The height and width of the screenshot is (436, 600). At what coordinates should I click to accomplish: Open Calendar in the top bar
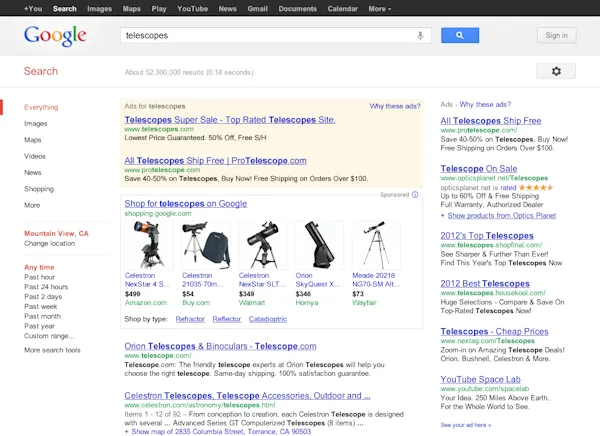pyautogui.click(x=342, y=8)
